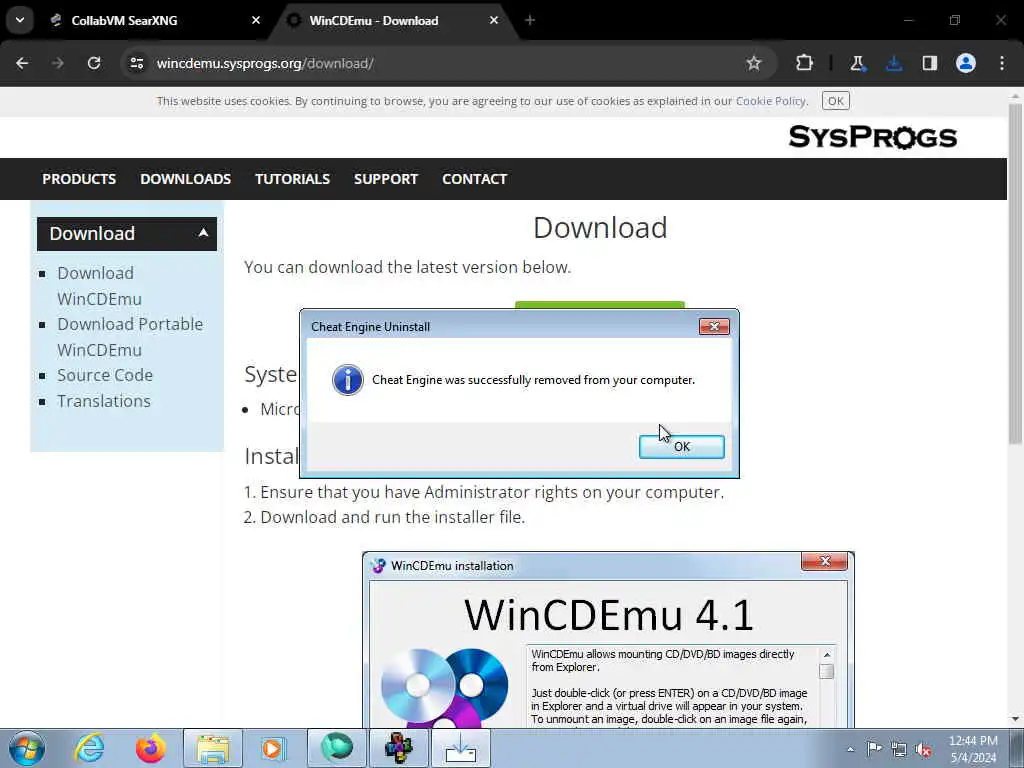This screenshot has width=1024, height=768.
Task: Open the CONTACT menu
Action: pyautogui.click(x=474, y=179)
